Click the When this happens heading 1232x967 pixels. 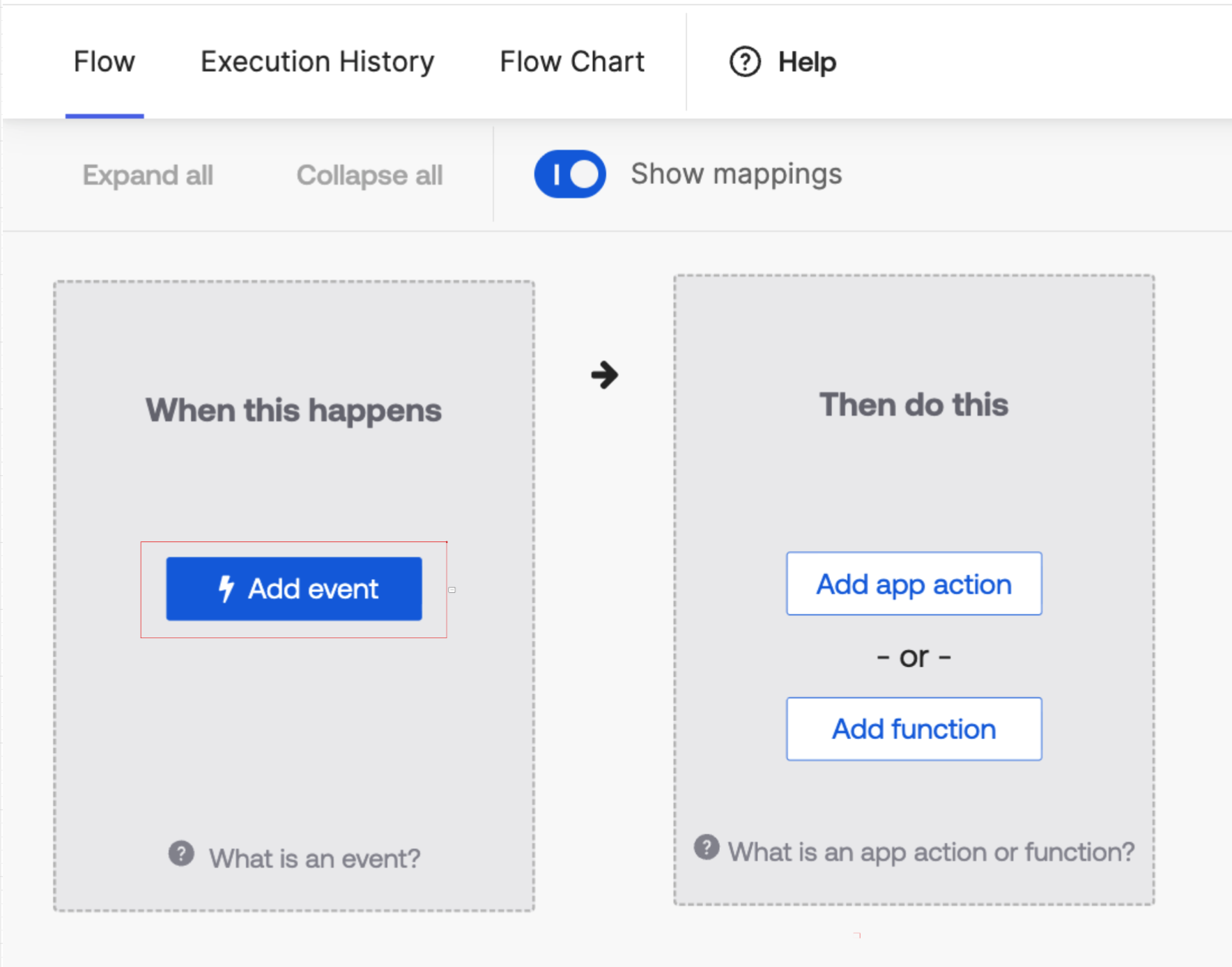tap(293, 410)
